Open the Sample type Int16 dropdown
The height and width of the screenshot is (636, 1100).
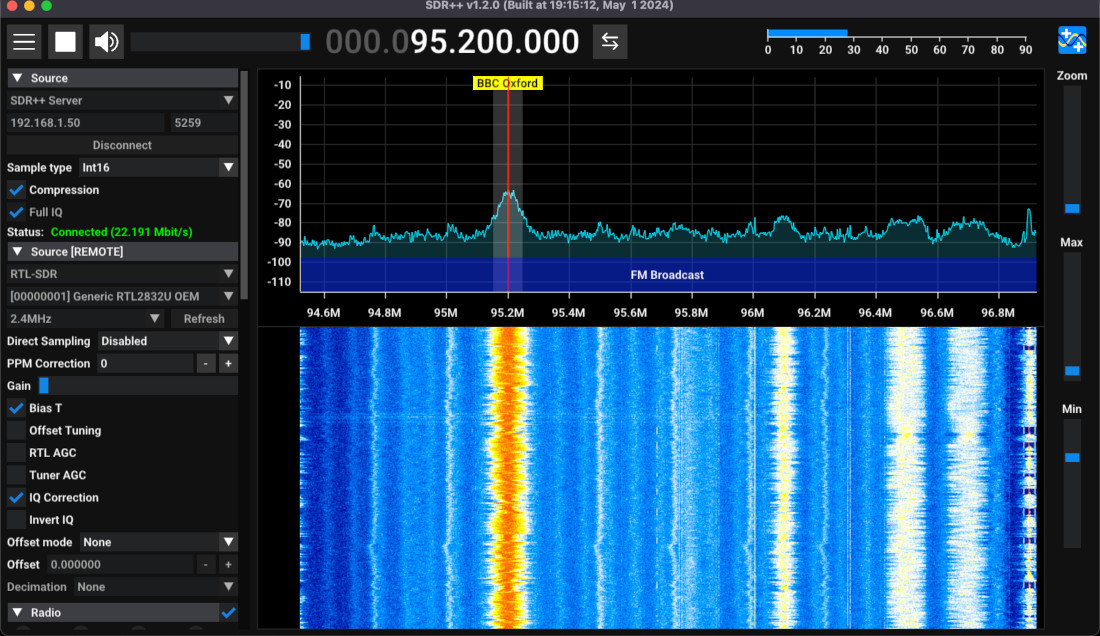click(158, 168)
